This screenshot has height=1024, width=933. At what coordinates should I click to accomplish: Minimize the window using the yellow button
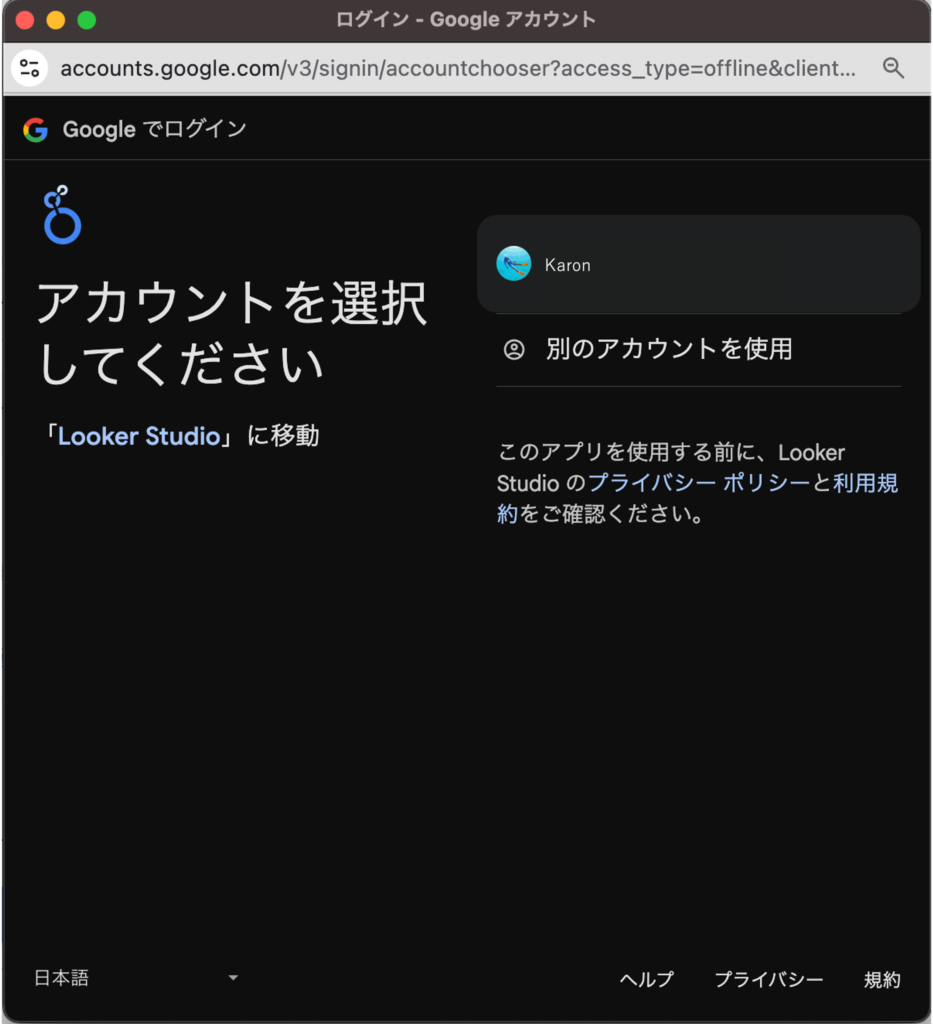[56, 20]
